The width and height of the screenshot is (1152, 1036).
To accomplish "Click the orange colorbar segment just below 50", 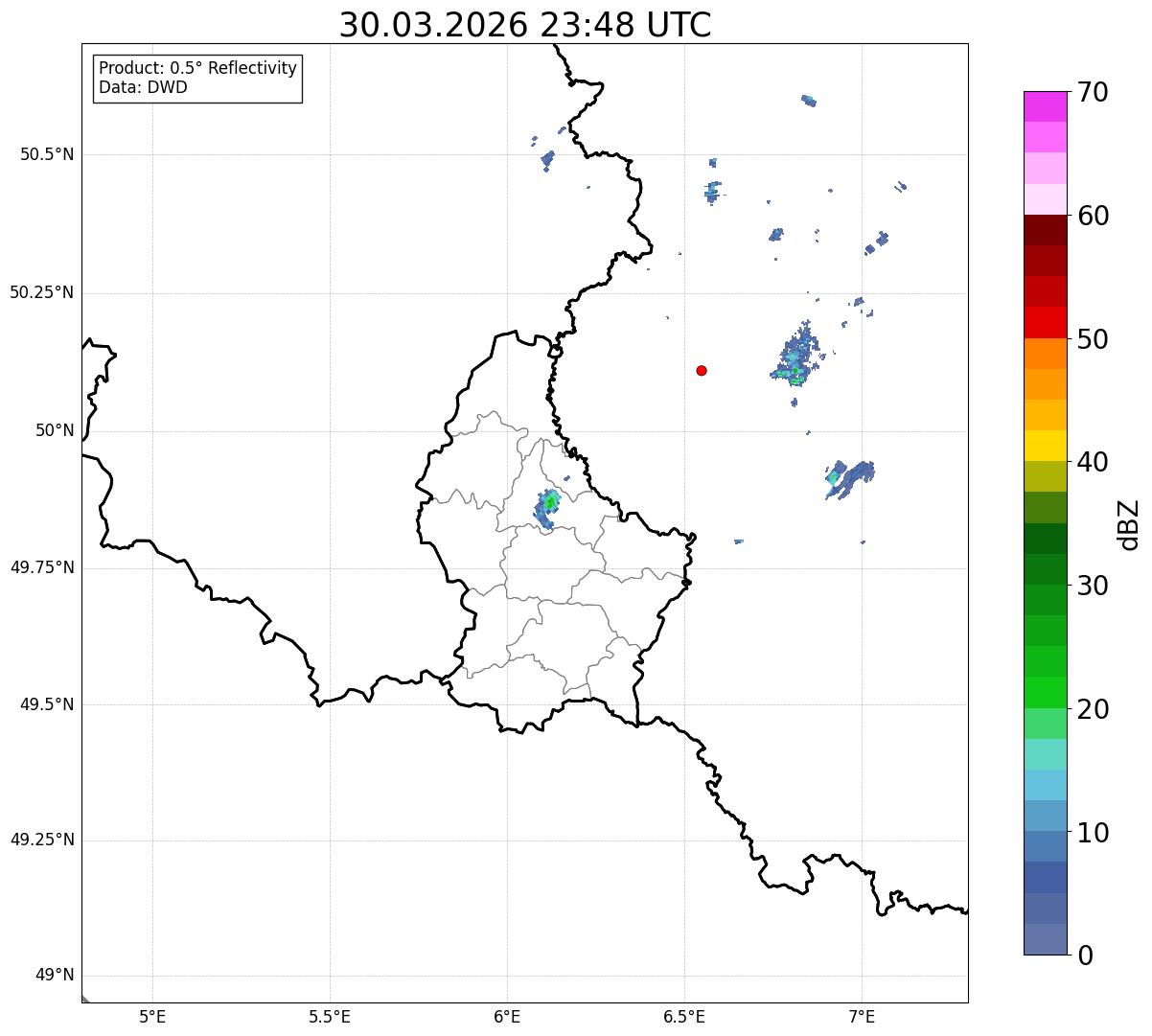I will click(1046, 354).
